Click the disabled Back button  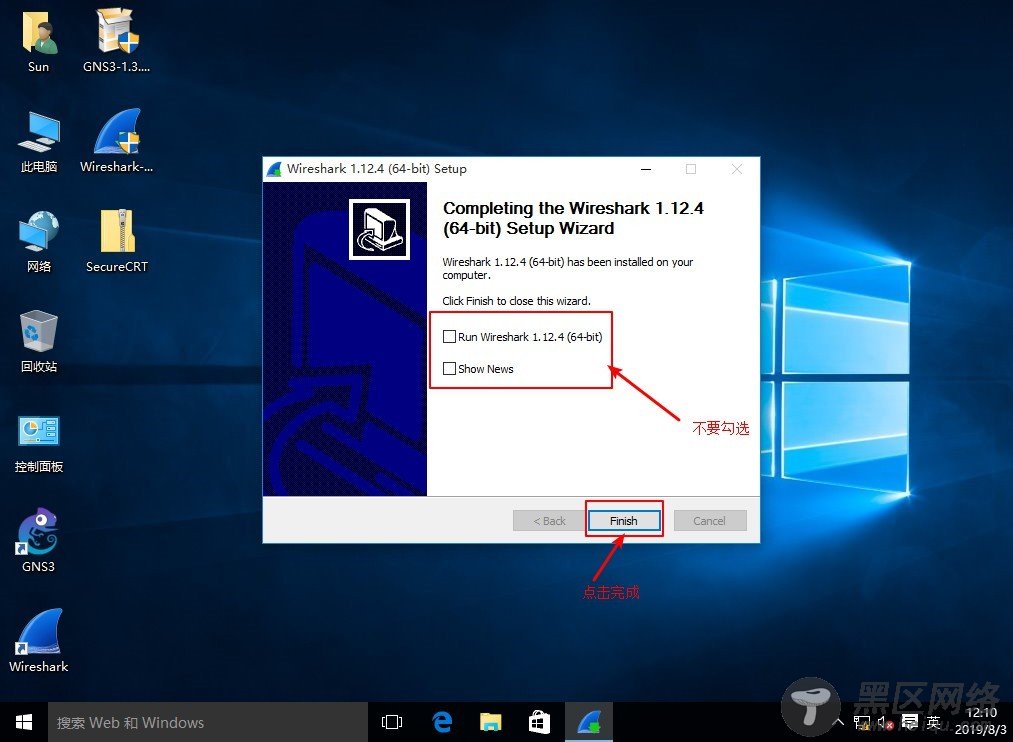click(x=549, y=520)
